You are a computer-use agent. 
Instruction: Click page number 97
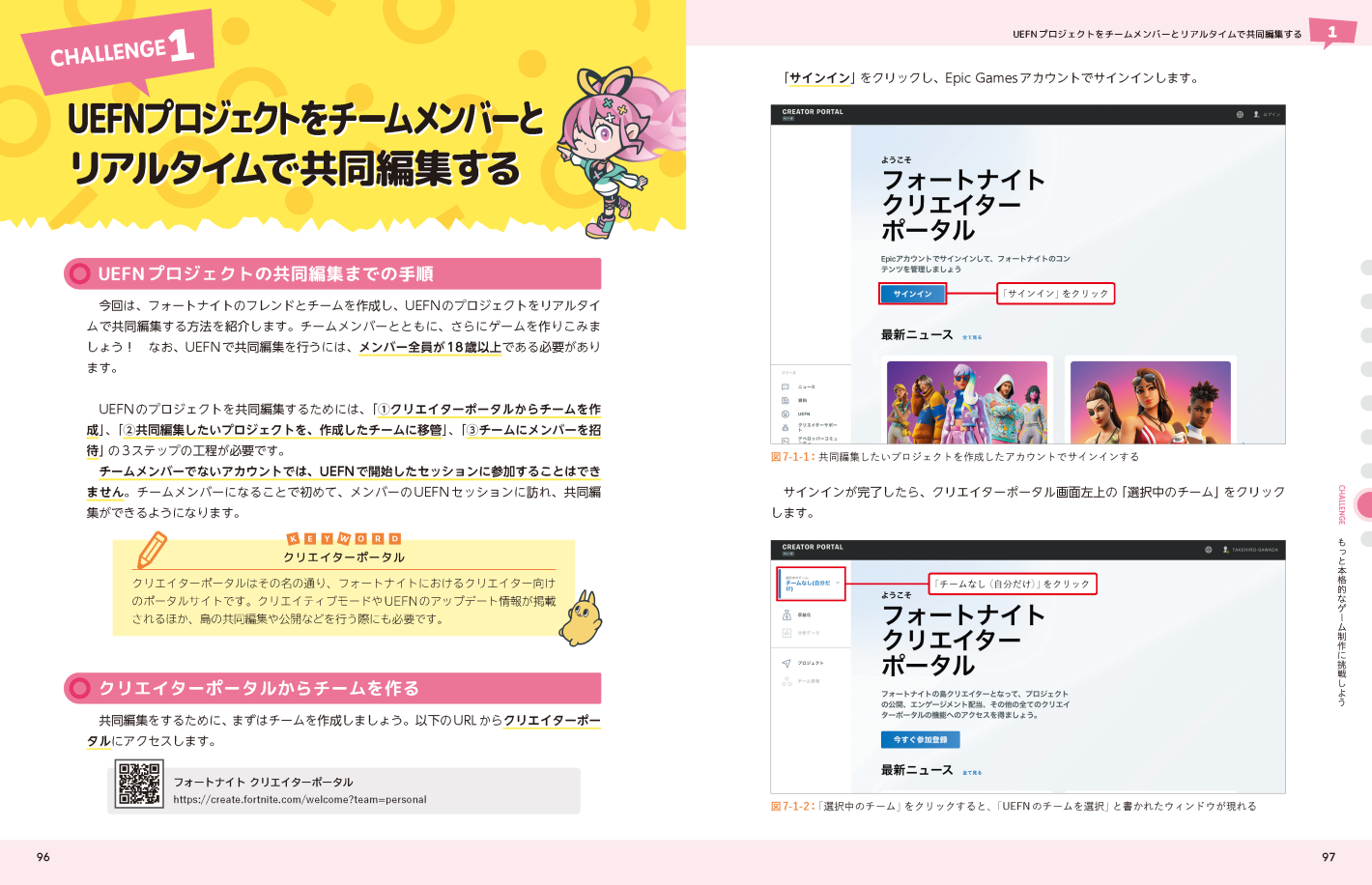coord(1329,857)
